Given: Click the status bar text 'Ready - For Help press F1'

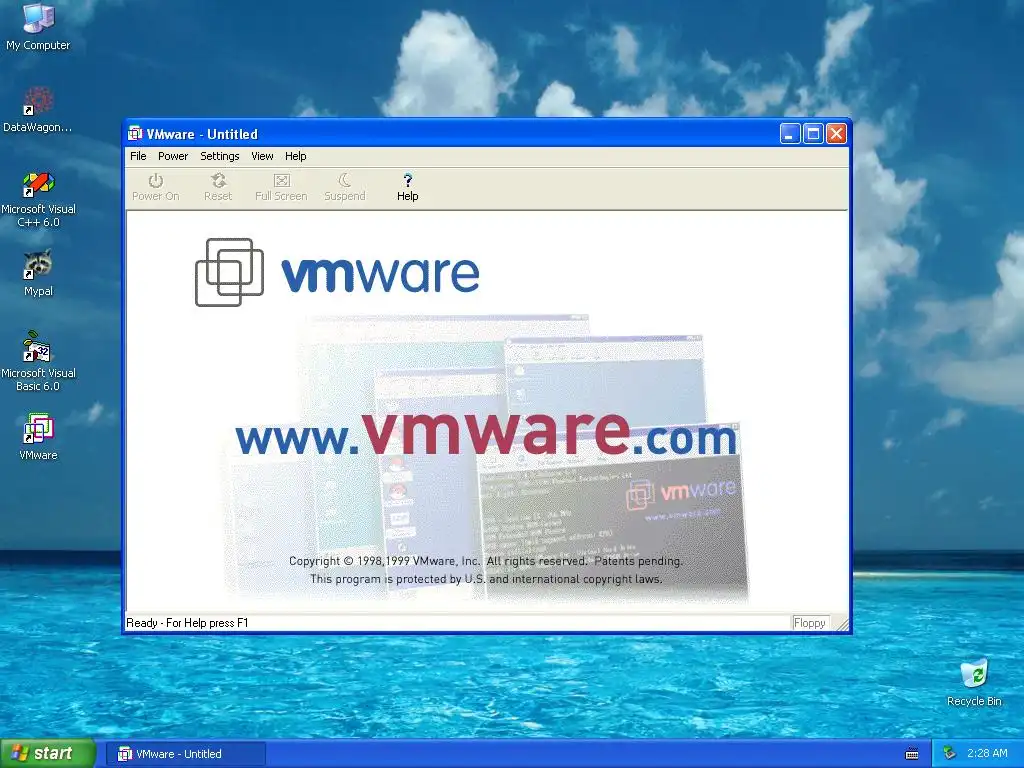Looking at the screenshot, I should click(187, 623).
